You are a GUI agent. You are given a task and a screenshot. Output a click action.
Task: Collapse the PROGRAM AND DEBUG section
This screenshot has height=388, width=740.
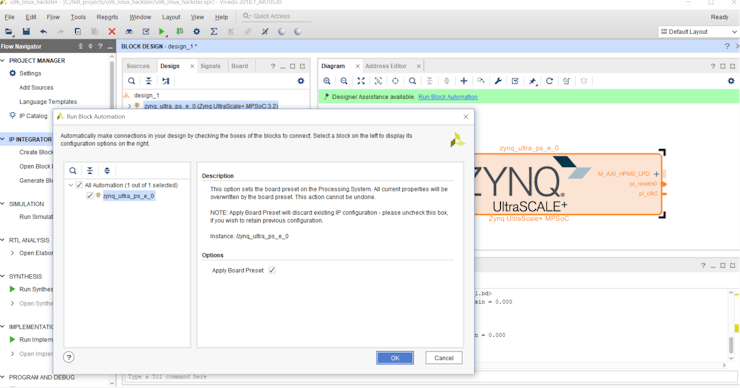pyautogui.click(x=3, y=377)
